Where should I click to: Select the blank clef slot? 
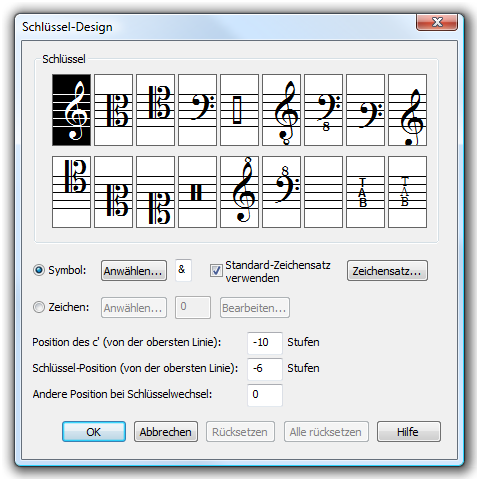tap(323, 192)
